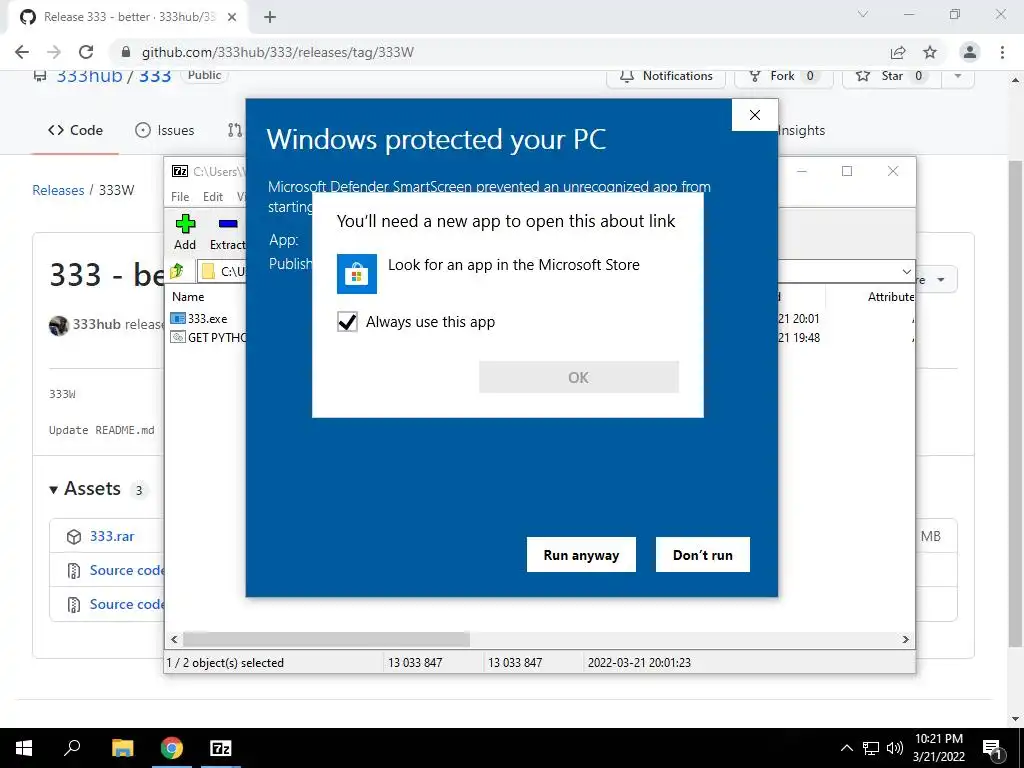Open the Chrome tab search chevron

coord(863,14)
